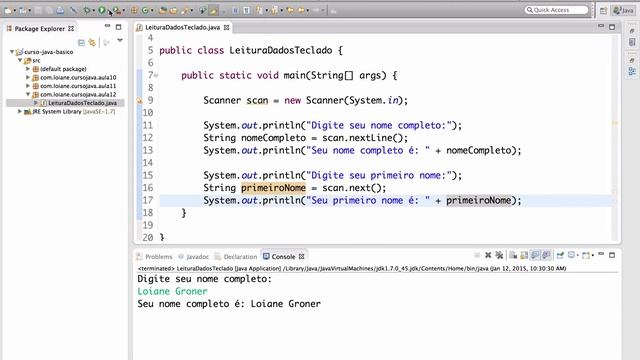The height and width of the screenshot is (360, 640).
Task: Click the Open Perspective icon
Action: coord(603,11)
